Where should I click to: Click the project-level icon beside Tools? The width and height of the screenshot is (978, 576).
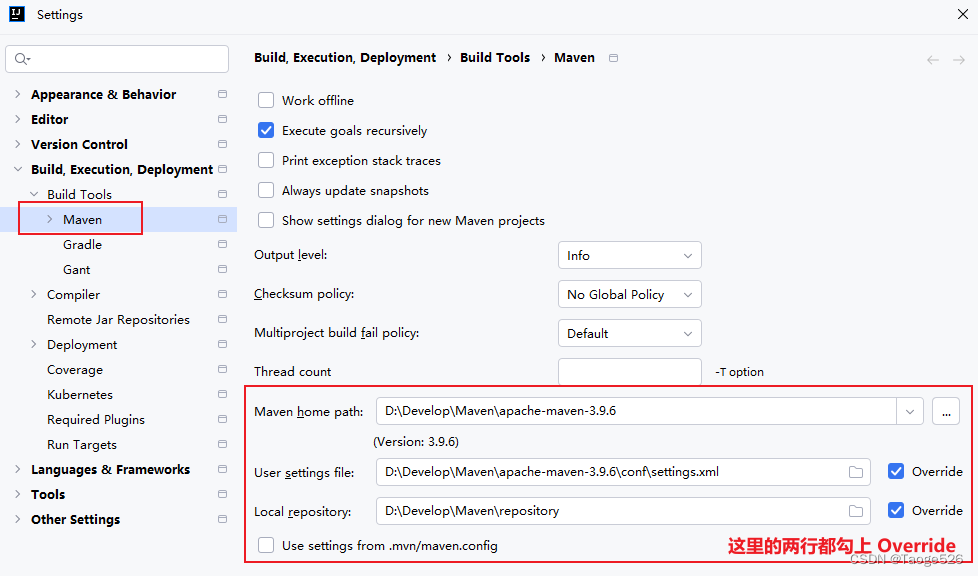point(222,494)
